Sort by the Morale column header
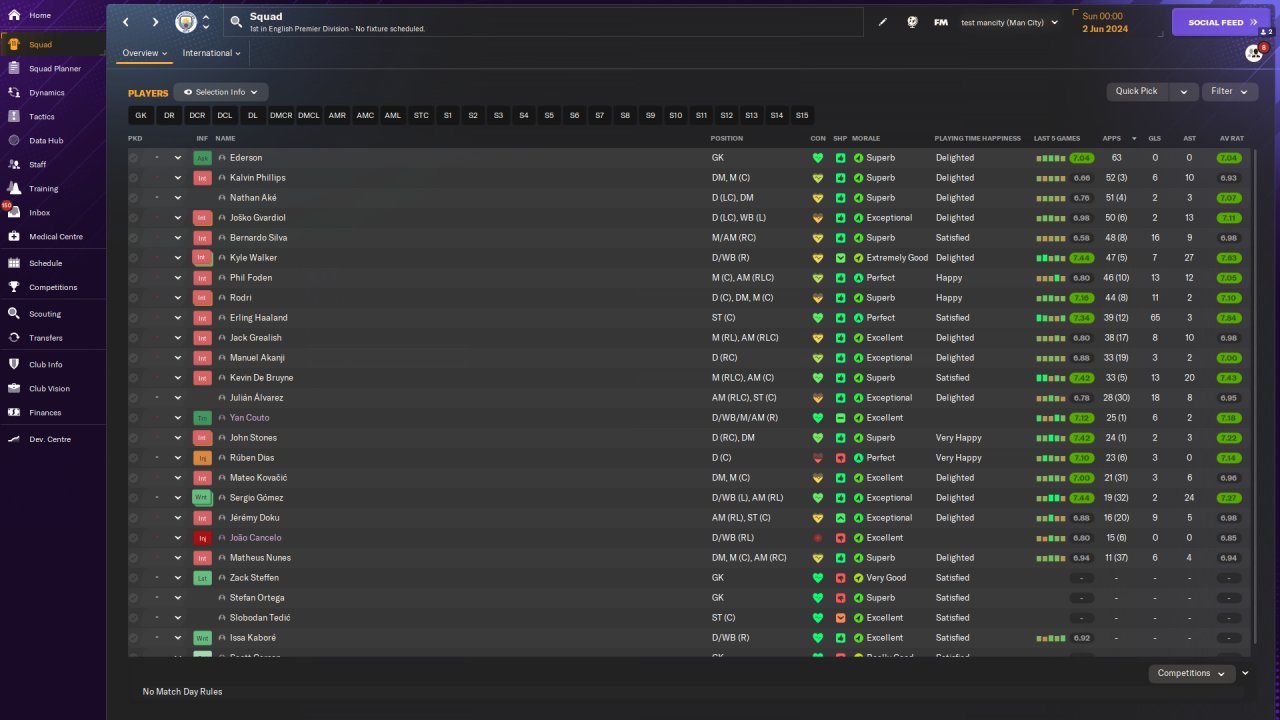Viewport: 1280px width, 720px height. [x=866, y=138]
